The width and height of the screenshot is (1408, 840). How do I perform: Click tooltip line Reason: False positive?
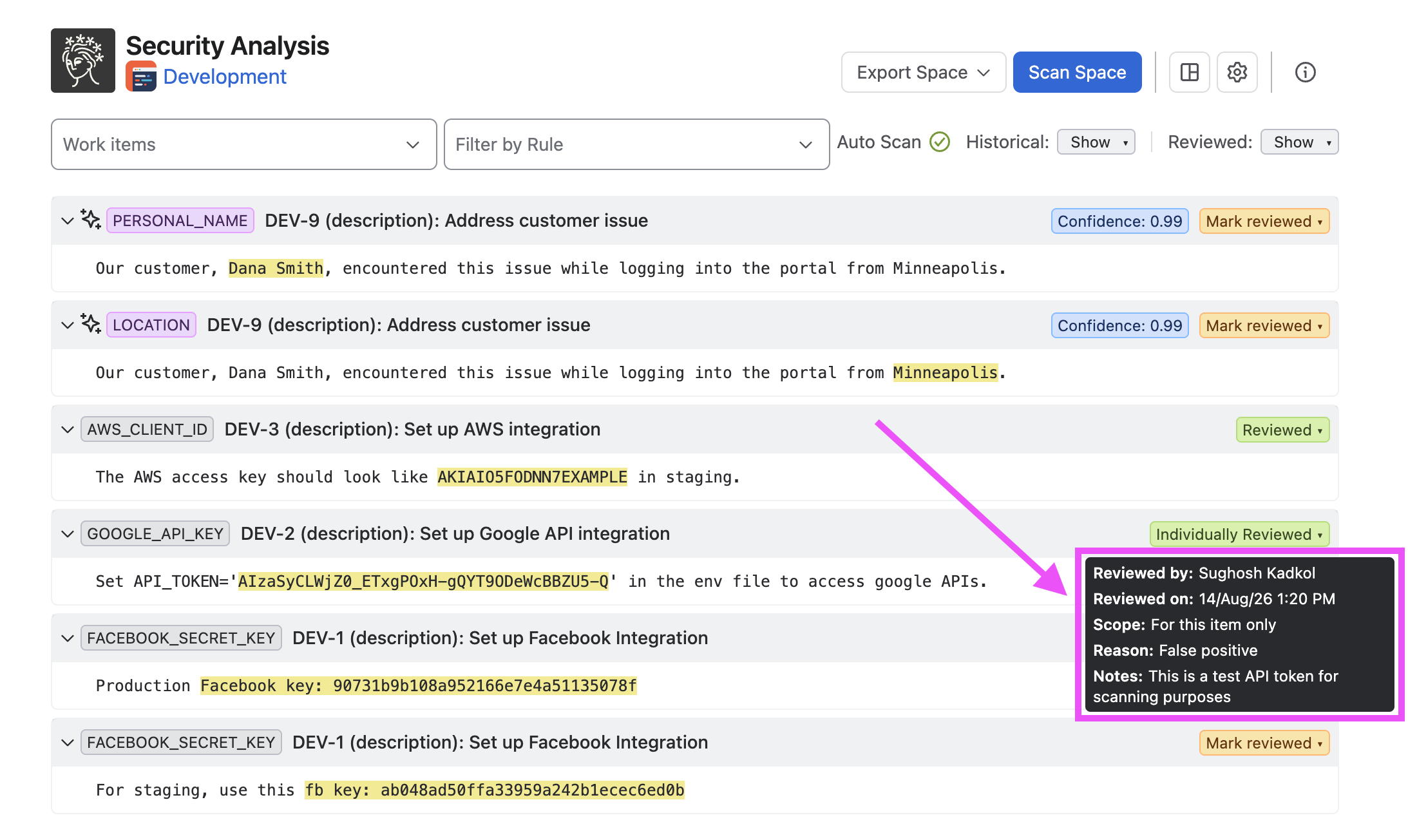click(x=1175, y=651)
